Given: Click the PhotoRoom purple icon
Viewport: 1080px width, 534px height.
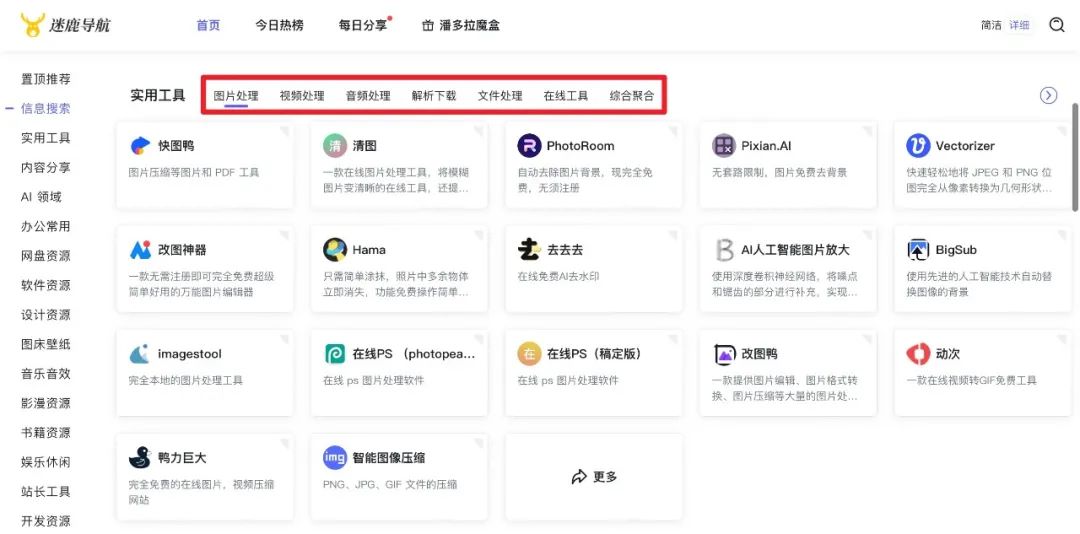Looking at the screenshot, I should click(529, 146).
